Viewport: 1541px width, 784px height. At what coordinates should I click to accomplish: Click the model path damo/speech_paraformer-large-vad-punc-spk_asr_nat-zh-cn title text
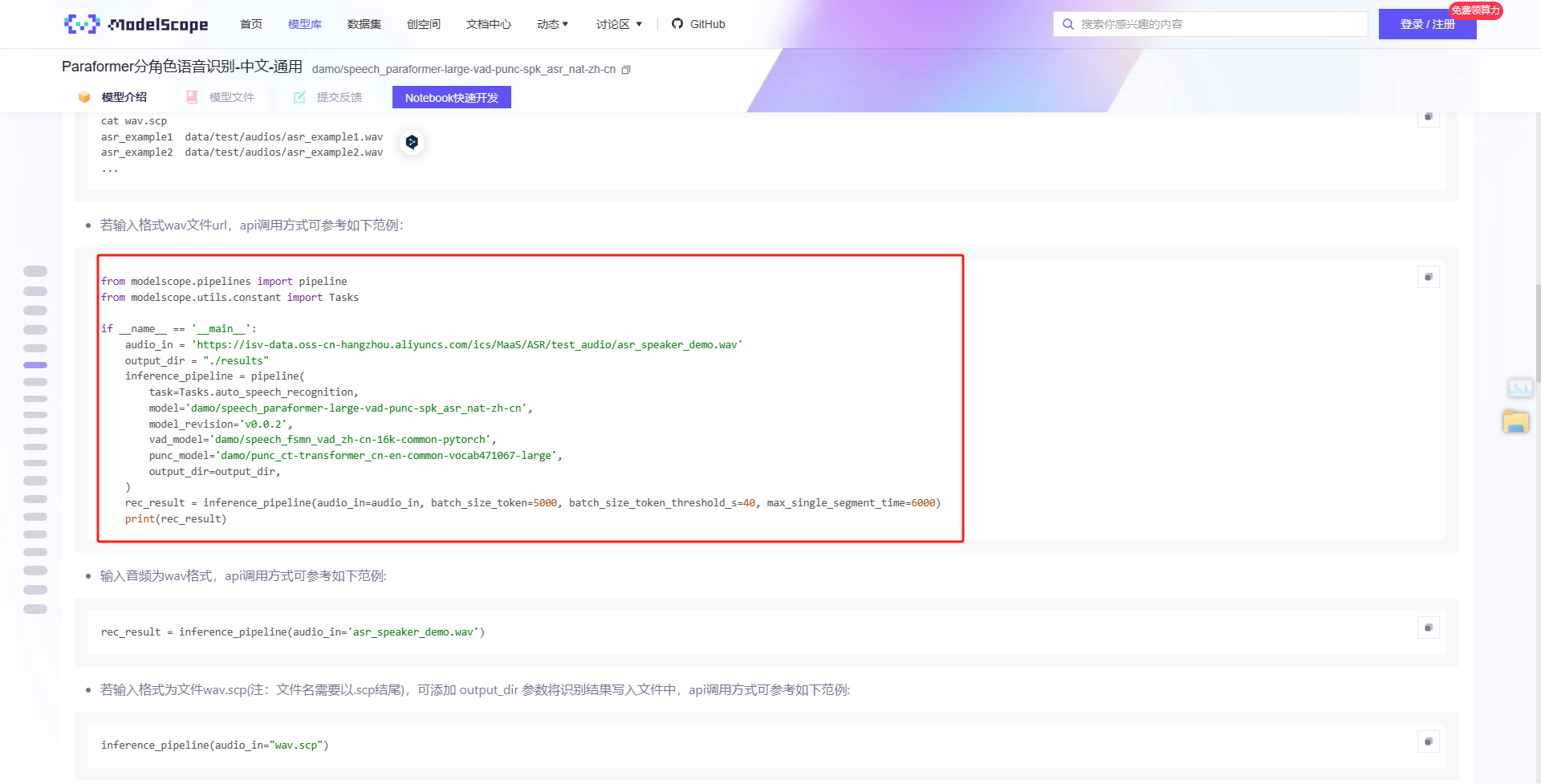464,70
